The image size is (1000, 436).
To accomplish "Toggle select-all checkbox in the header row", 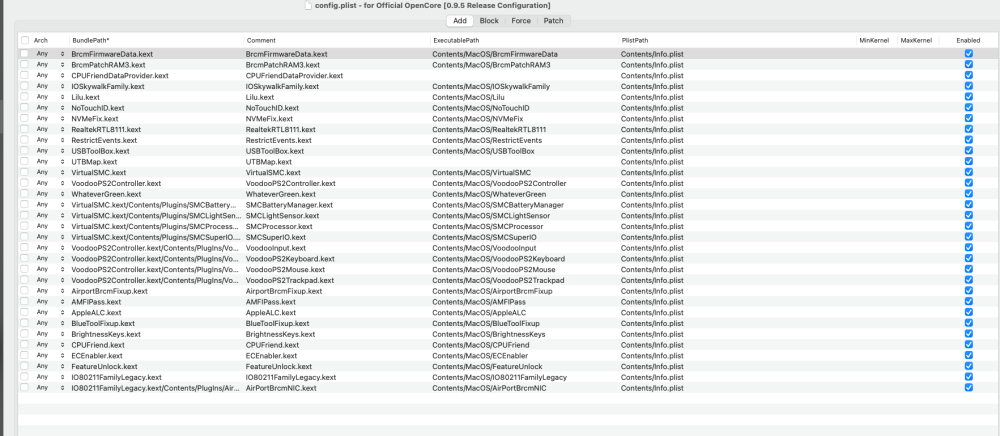I will point(24,40).
